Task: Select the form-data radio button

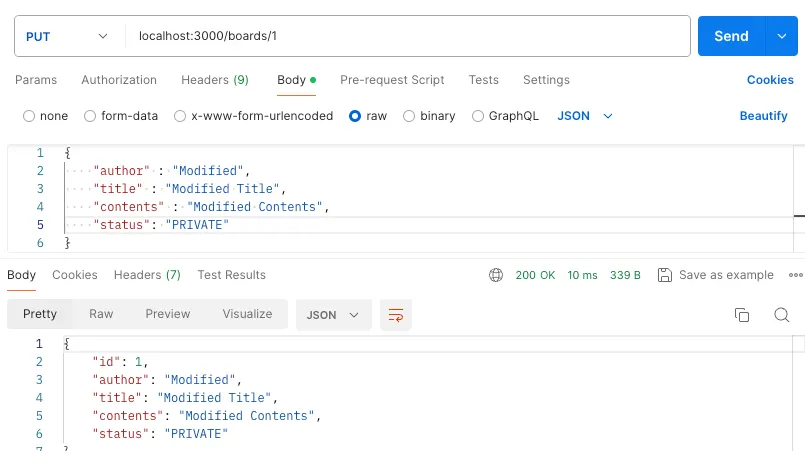Action: (x=90, y=116)
